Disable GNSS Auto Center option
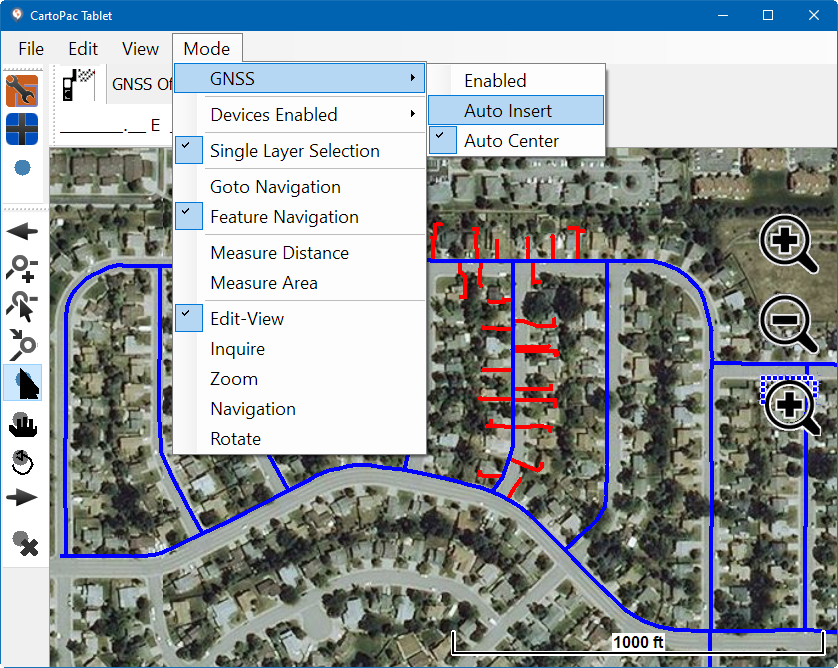Screen dimensions: 838x668 pyautogui.click(x=511, y=141)
